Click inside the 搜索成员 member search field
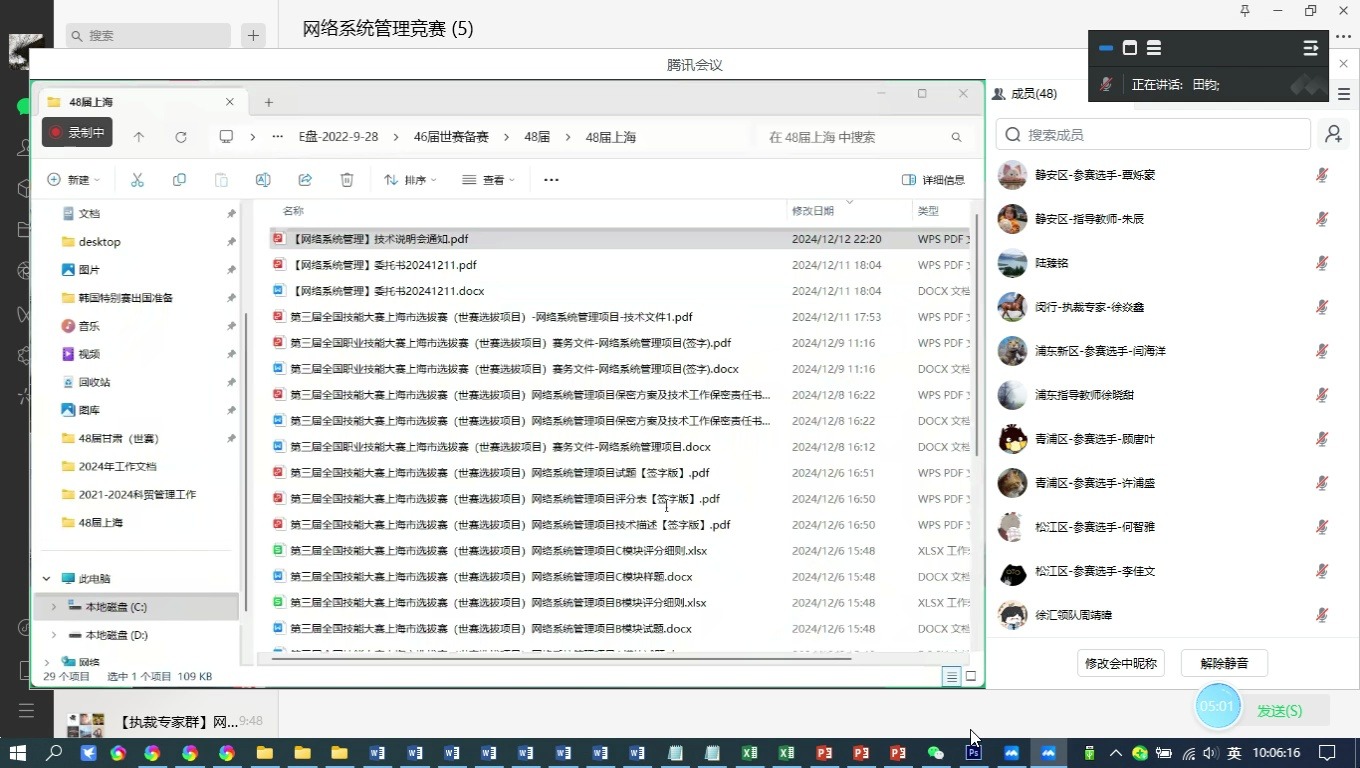 tap(1150, 133)
